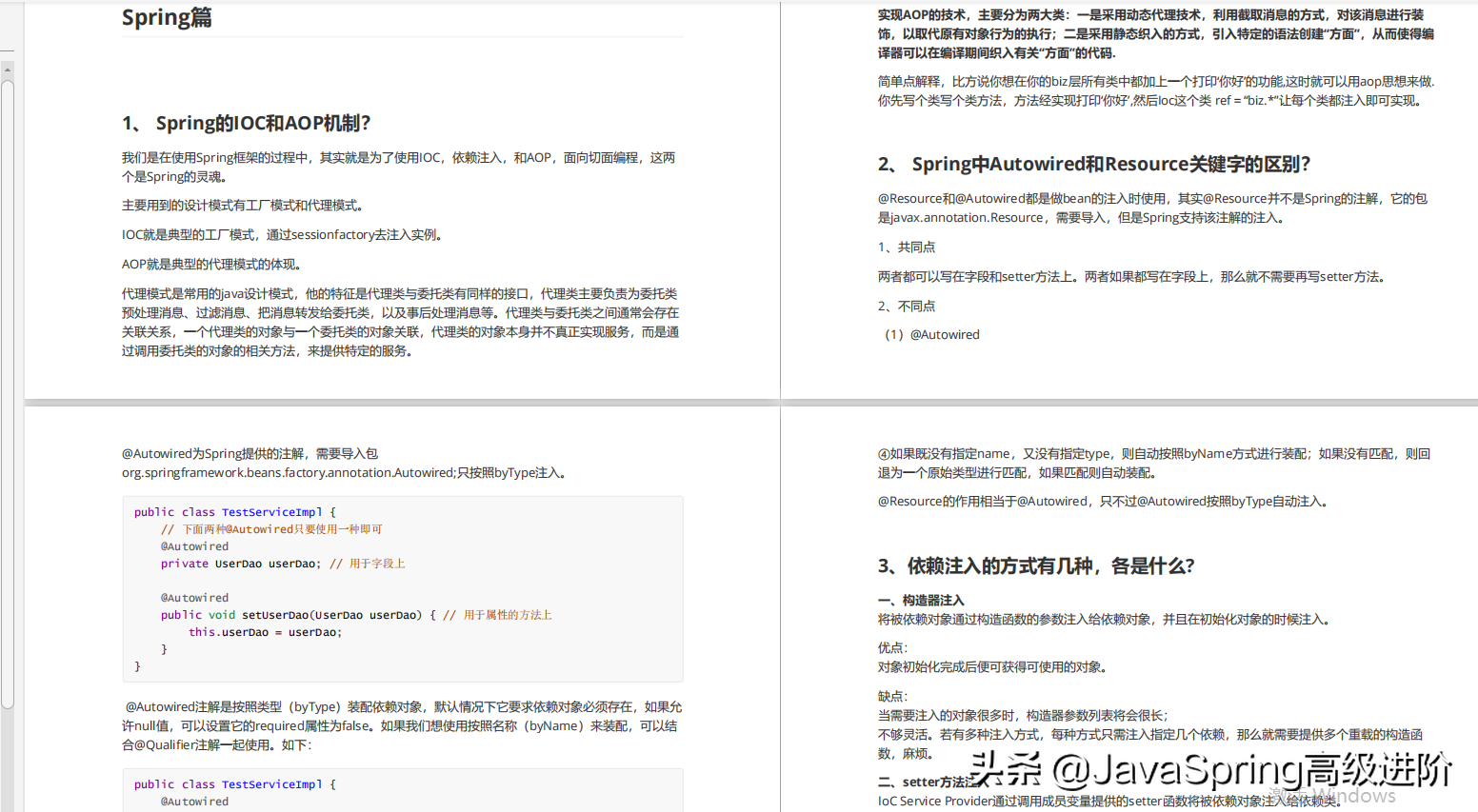Click paragraph starting '简单点解释'

click(x=1156, y=91)
